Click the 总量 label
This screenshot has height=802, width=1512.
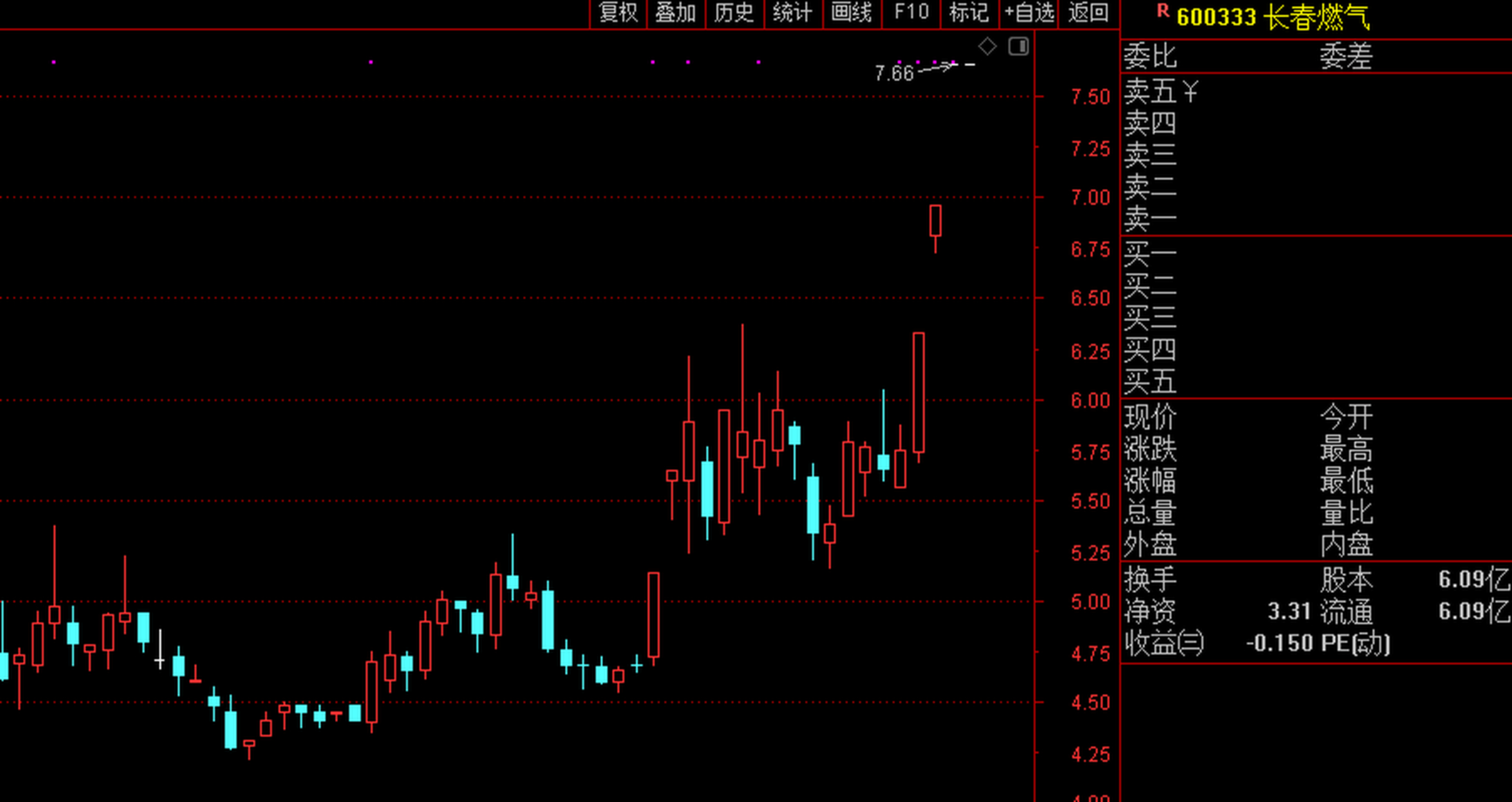tap(1150, 513)
